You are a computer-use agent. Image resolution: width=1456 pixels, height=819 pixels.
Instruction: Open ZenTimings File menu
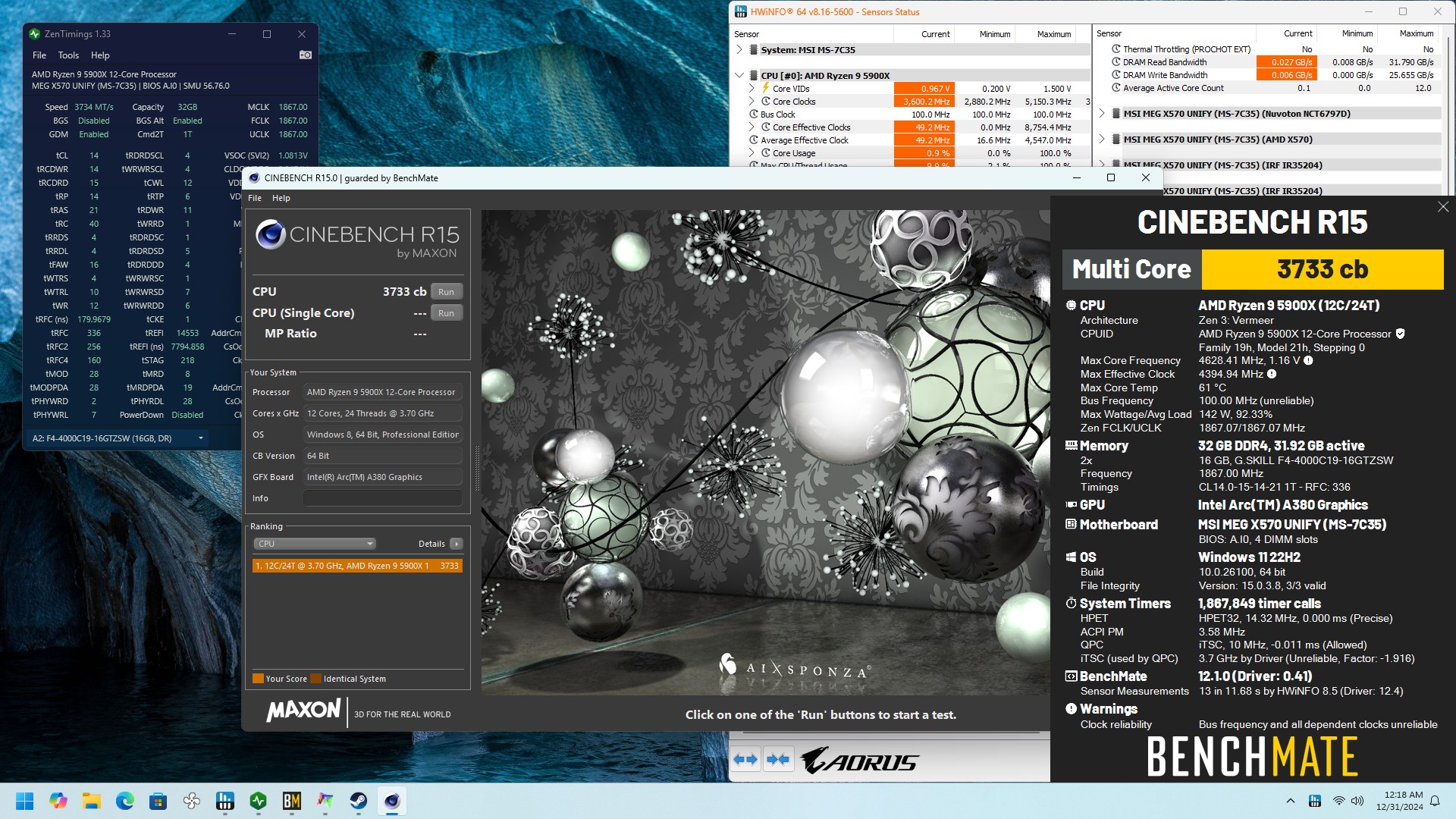[39, 55]
